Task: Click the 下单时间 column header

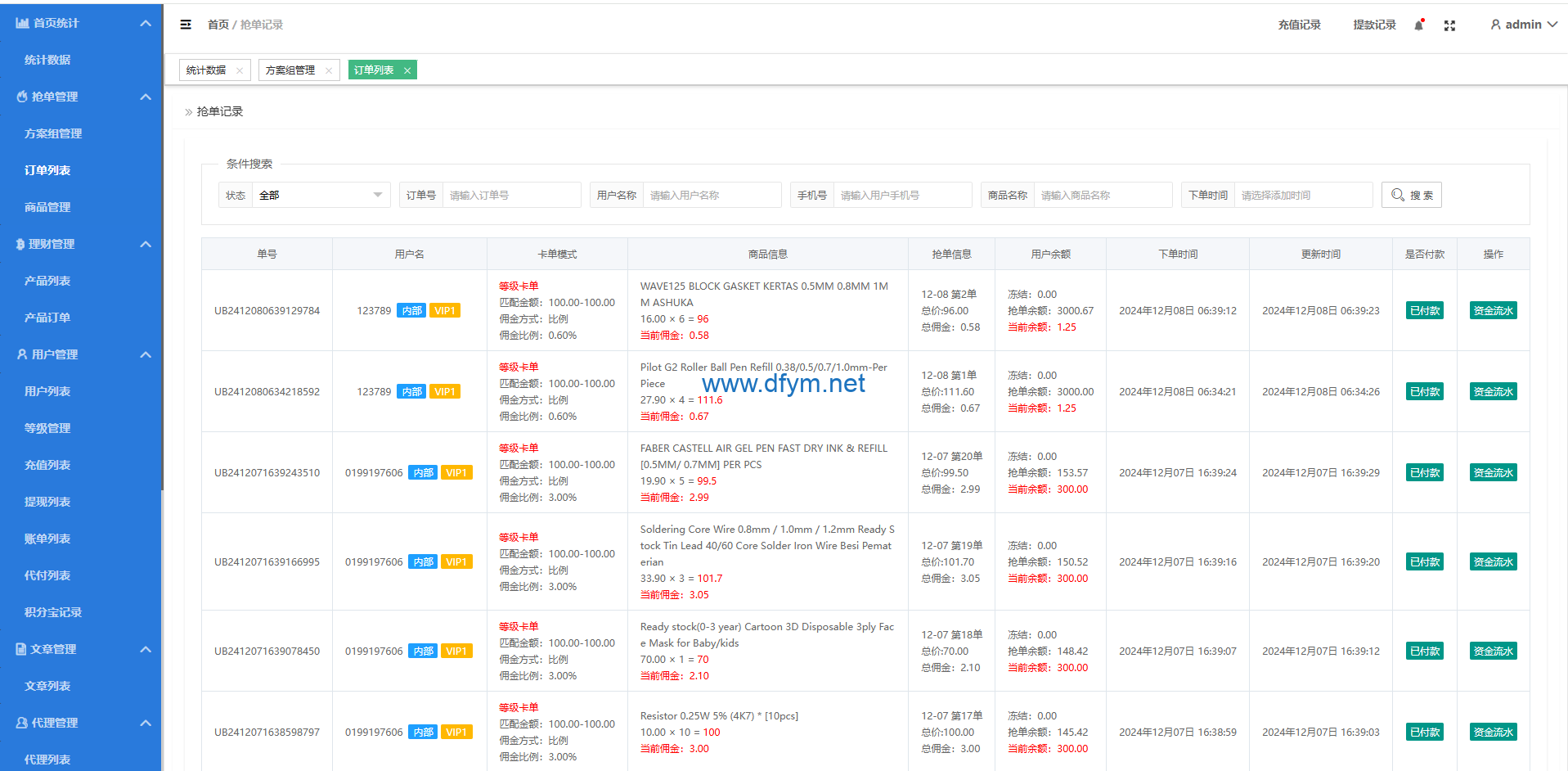Action: (1178, 254)
